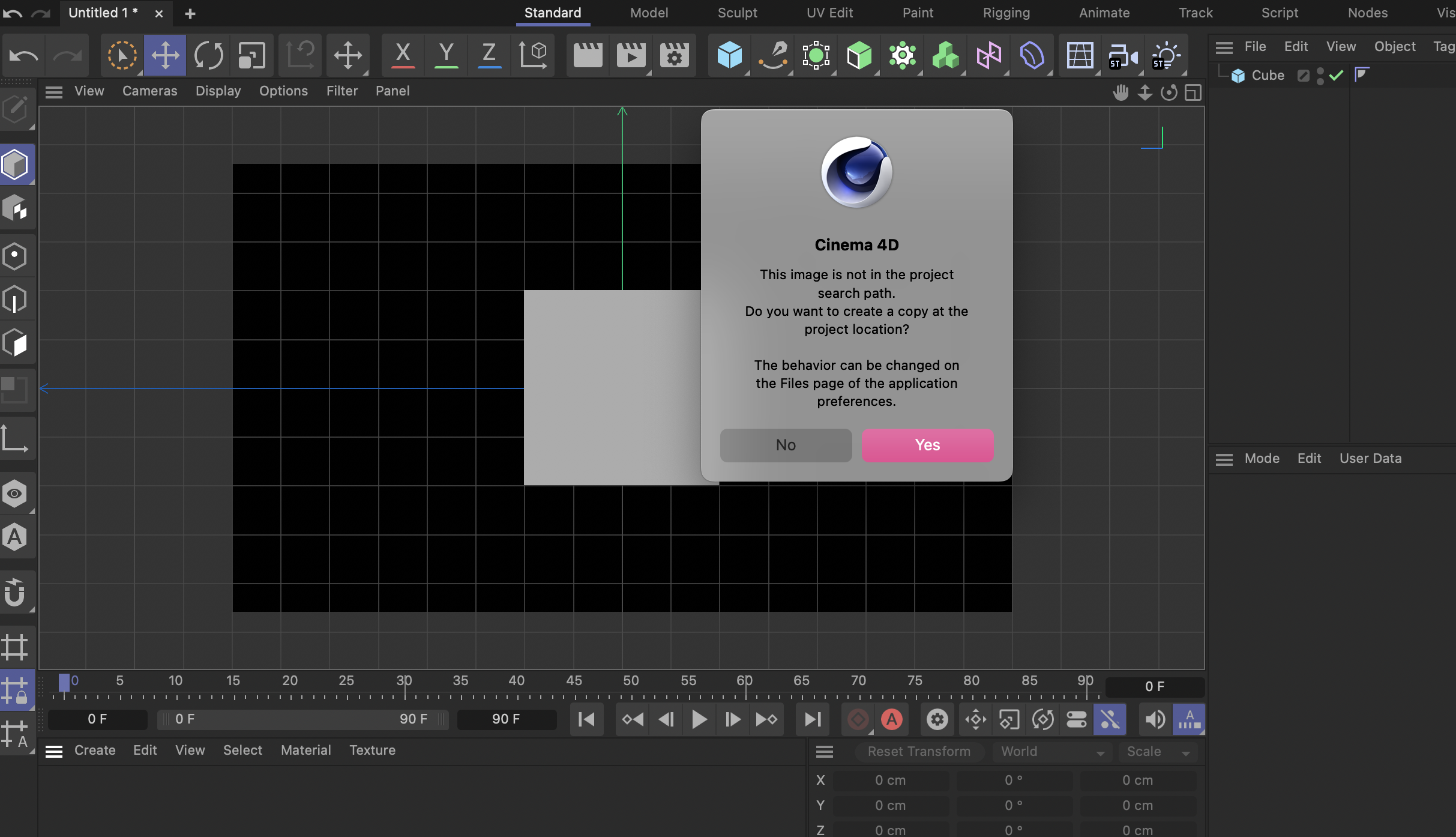Click No in the Cinema 4D dialog
The width and height of the screenshot is (1456, 837).
[786, 445]
